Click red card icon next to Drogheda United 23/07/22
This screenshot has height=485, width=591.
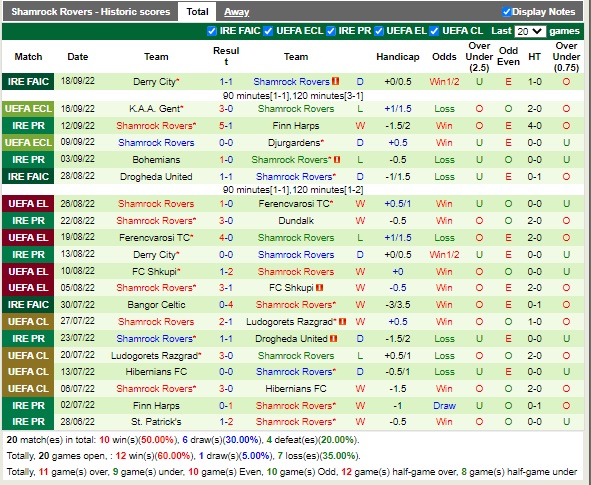tap(334, 338)
